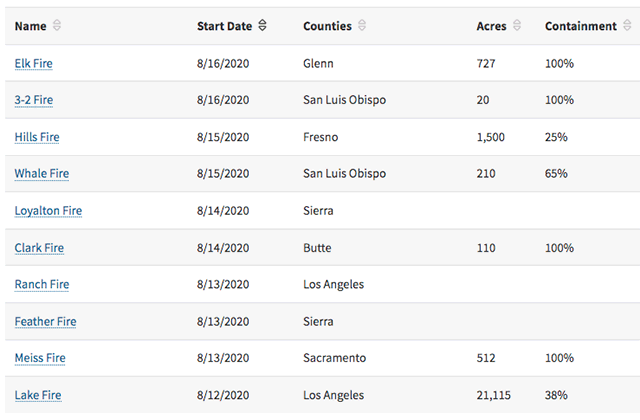Image resolution: width=640 pixels, height=420 pixels.
Task: Click the Acres header label
Action: pos(492,26)
